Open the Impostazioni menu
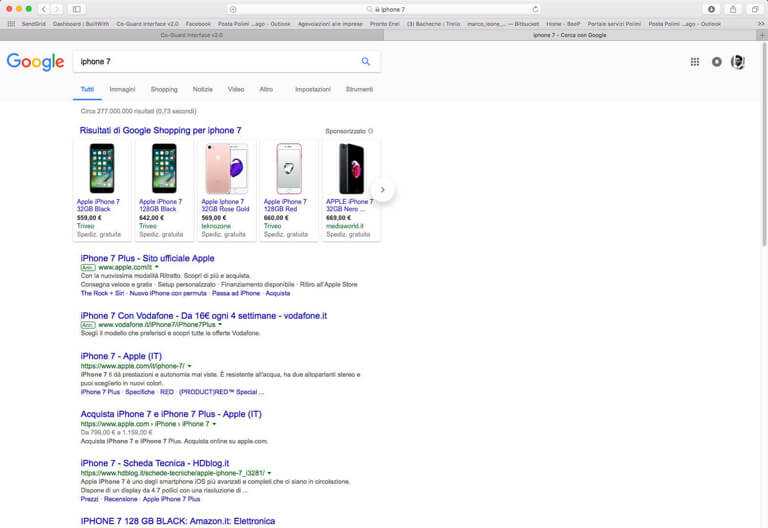This screenshot has width=768, height=528. click(313, 89)
